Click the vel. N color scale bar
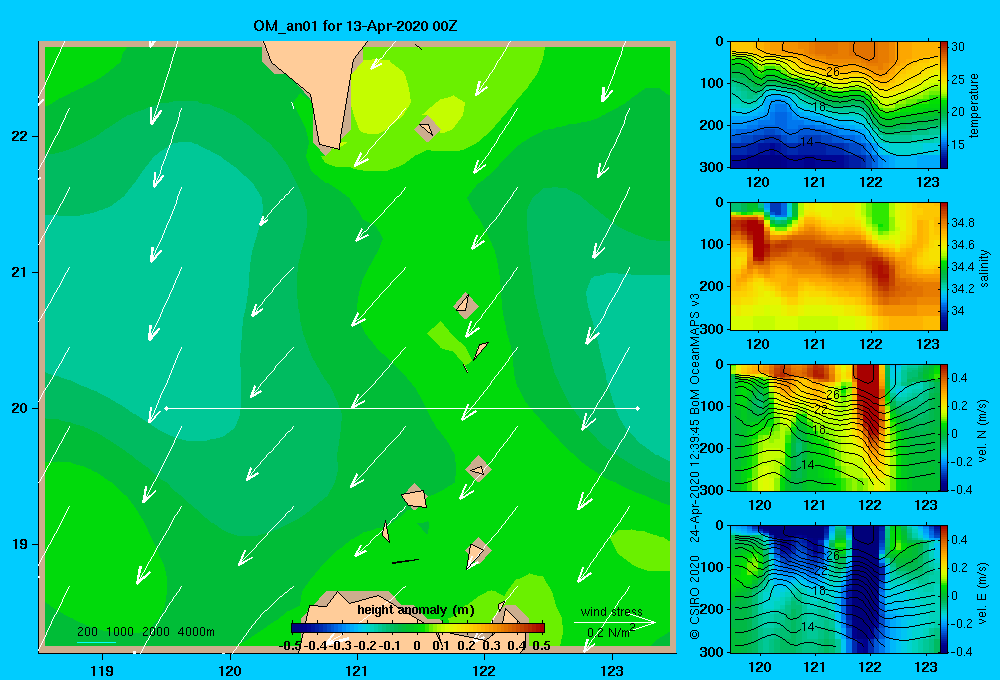The width and height of the screenshot is (1000, 680). [x=944, y=427]
